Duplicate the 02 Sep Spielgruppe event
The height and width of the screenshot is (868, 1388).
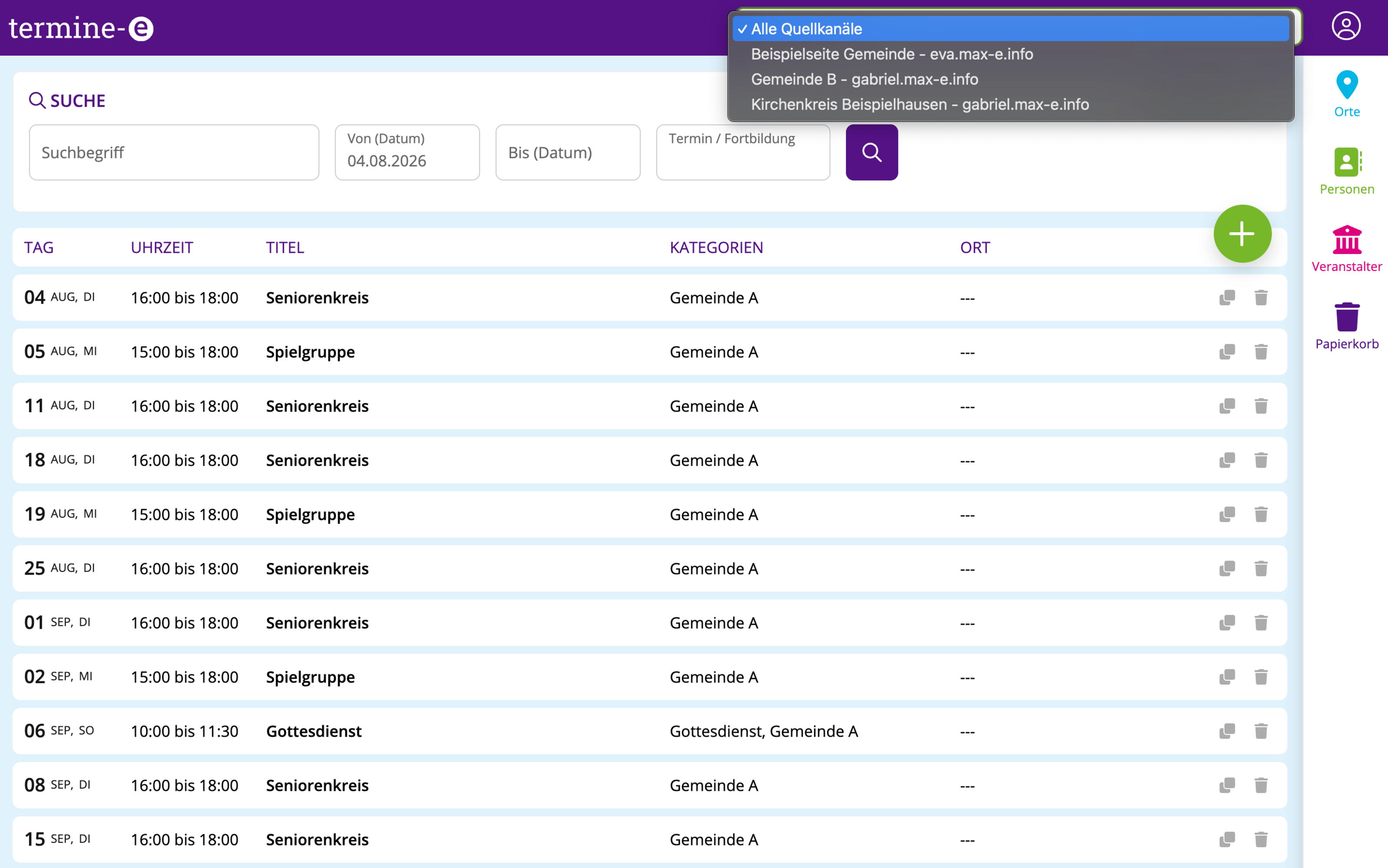pos(1227,676)
